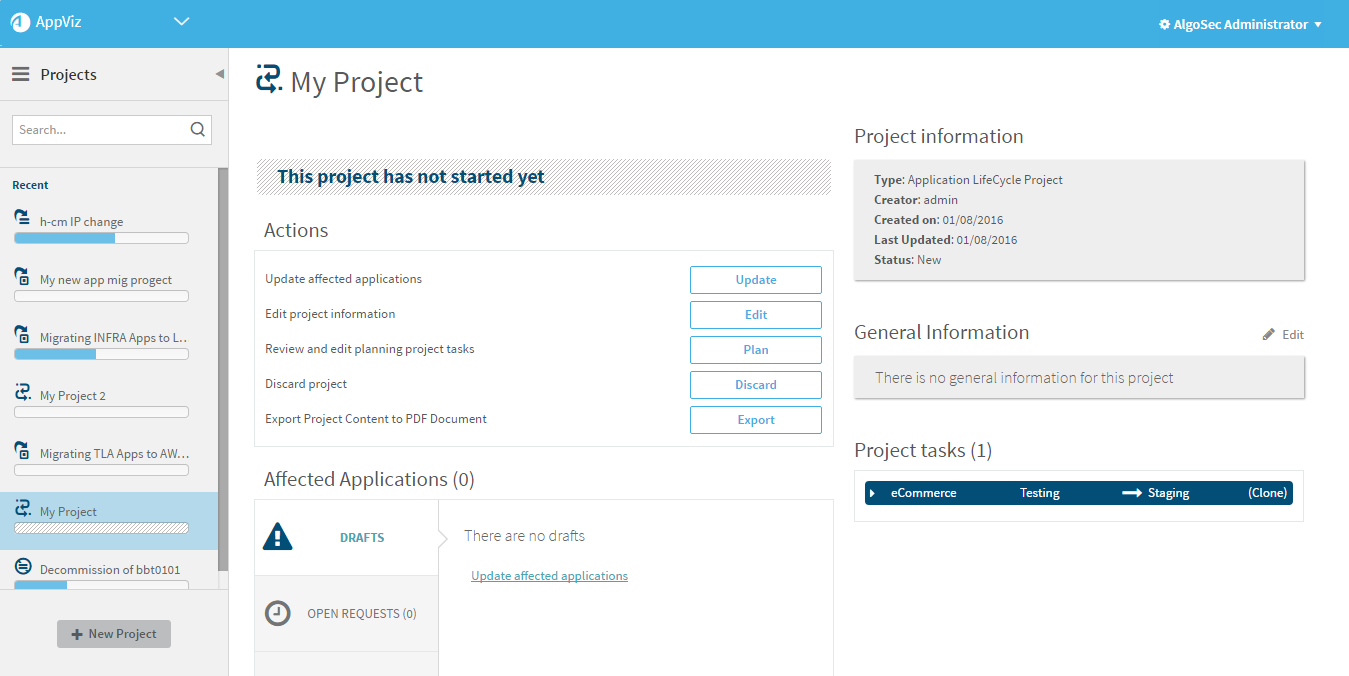Click the pencil icon beside General Information
The image size is (1349, 676).
coord(1269,334)
